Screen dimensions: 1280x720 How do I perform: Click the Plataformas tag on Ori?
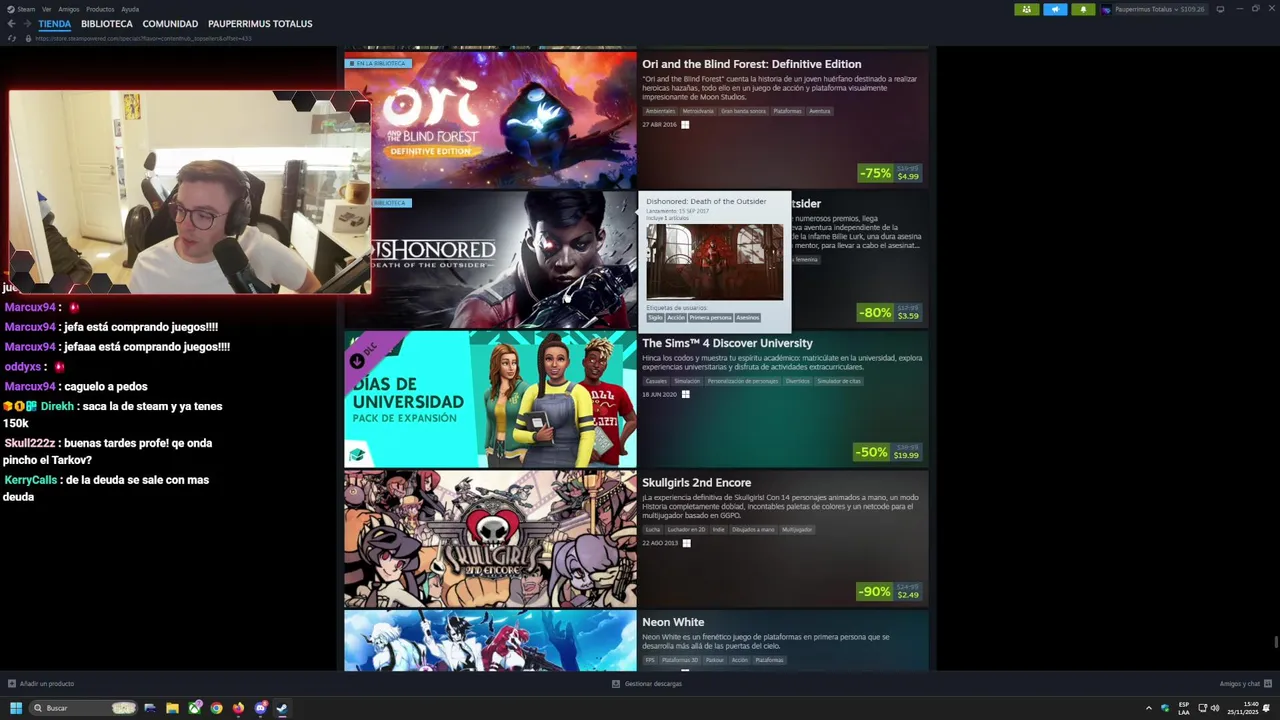(787, 111)
